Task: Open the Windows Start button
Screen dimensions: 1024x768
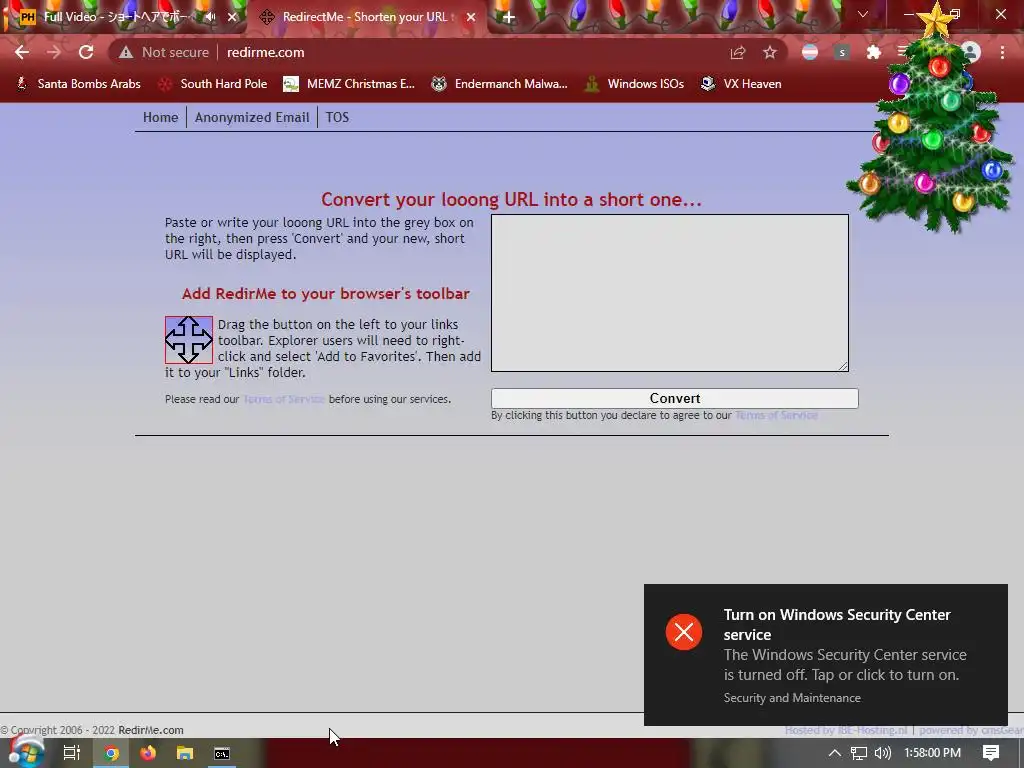Action: (x=25, y=752)
